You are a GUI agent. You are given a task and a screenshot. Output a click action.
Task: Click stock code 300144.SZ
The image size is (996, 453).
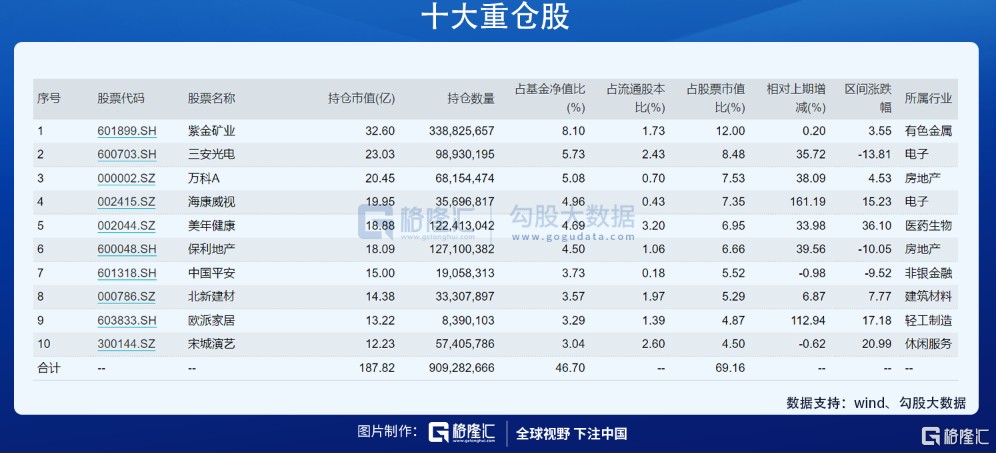[127, 344]
